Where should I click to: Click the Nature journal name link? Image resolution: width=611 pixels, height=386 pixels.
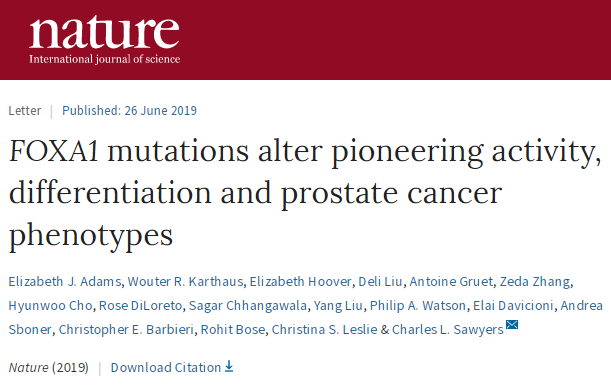tap(28, 367)
